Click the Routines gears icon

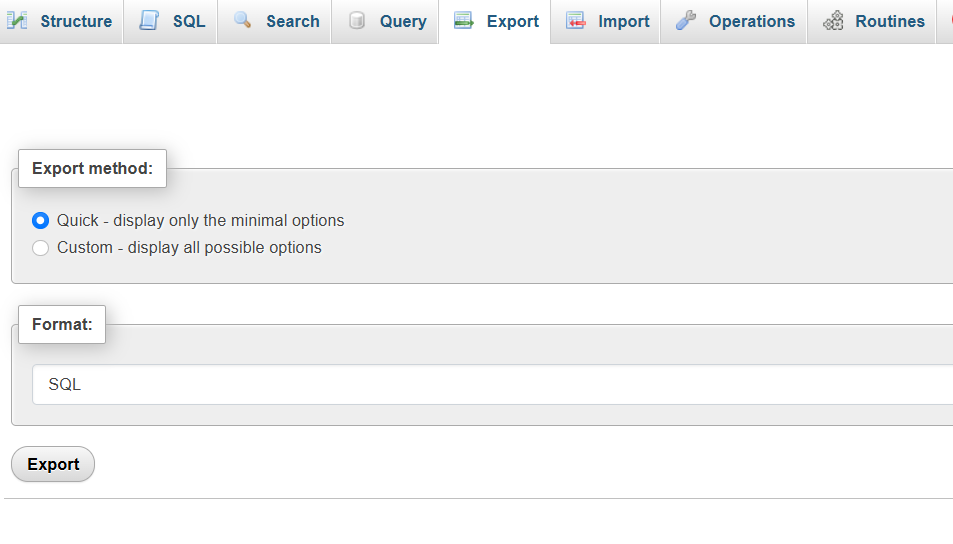tap(833, 21)
